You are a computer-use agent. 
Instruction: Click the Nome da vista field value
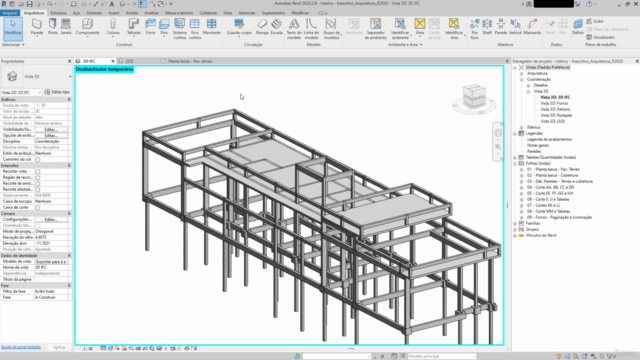pos(51,267)
